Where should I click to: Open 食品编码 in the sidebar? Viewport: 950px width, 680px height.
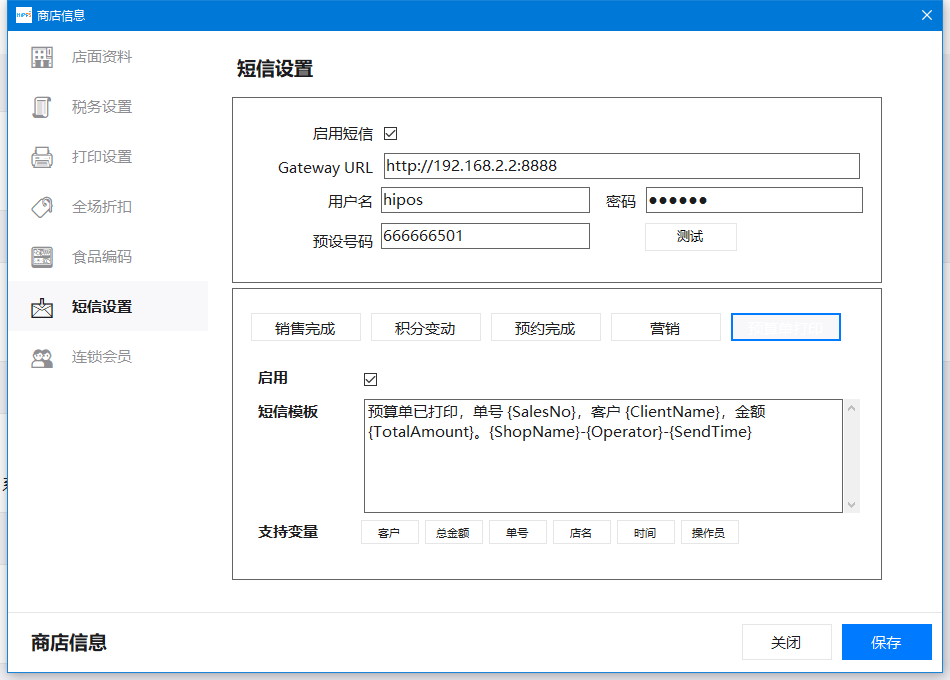click(108, 257)
